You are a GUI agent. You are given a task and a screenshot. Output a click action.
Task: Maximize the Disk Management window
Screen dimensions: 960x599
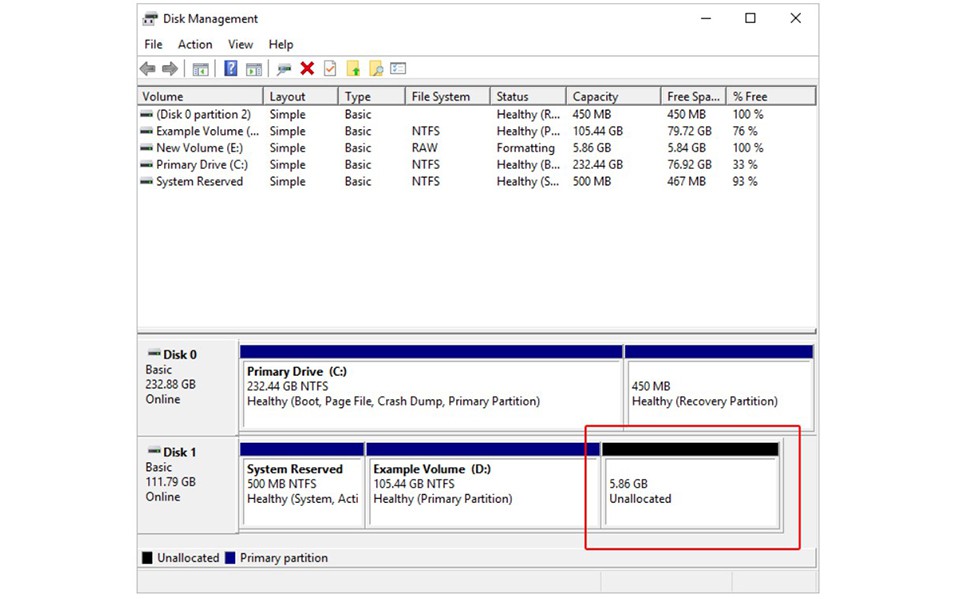click(x=750, y=18)
